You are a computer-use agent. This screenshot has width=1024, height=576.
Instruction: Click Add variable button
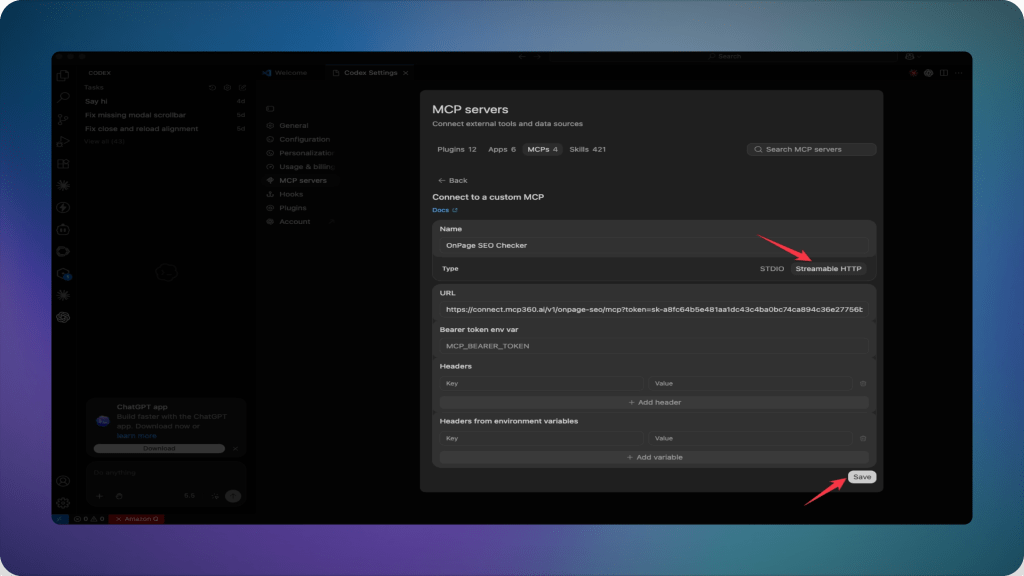(654, 457)
